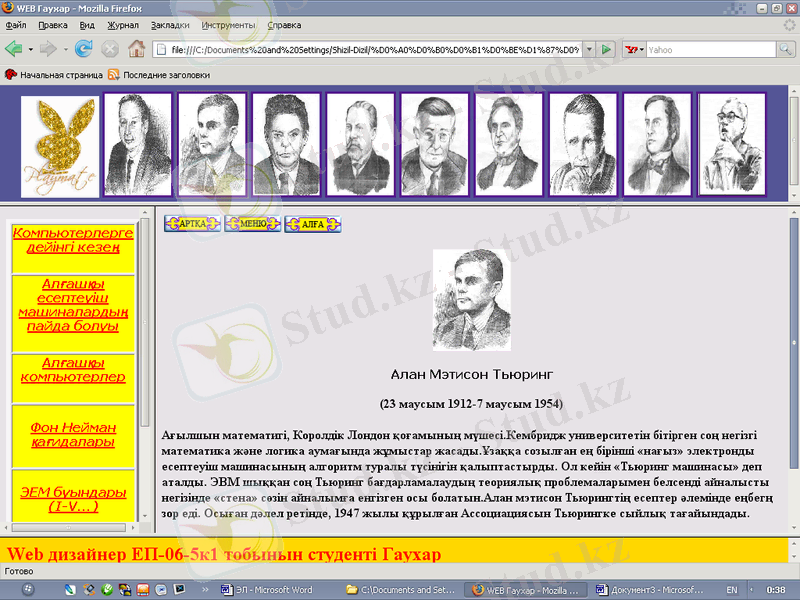Image resolution: width=800 pixels, height=600 pixels.
Task: Go to the Home page icon
Action: pyautogui.click(x=136, y=49)
